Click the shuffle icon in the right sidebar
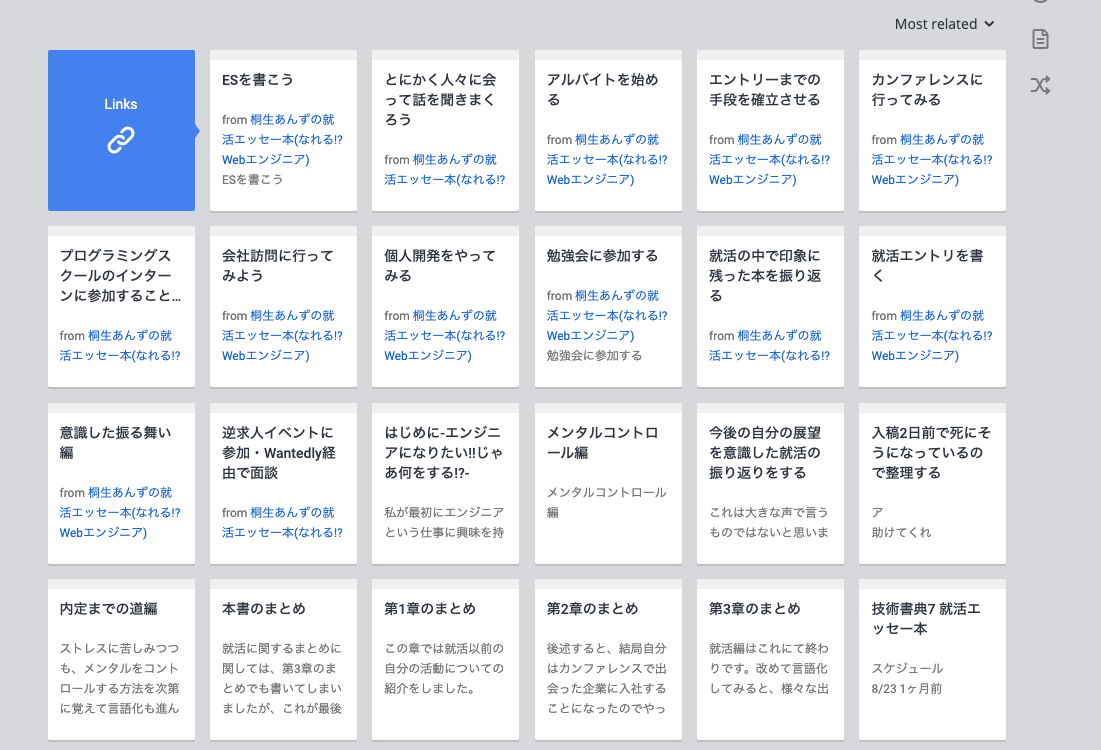The height and width of the screenshot is (750, 1101). 1040,86
